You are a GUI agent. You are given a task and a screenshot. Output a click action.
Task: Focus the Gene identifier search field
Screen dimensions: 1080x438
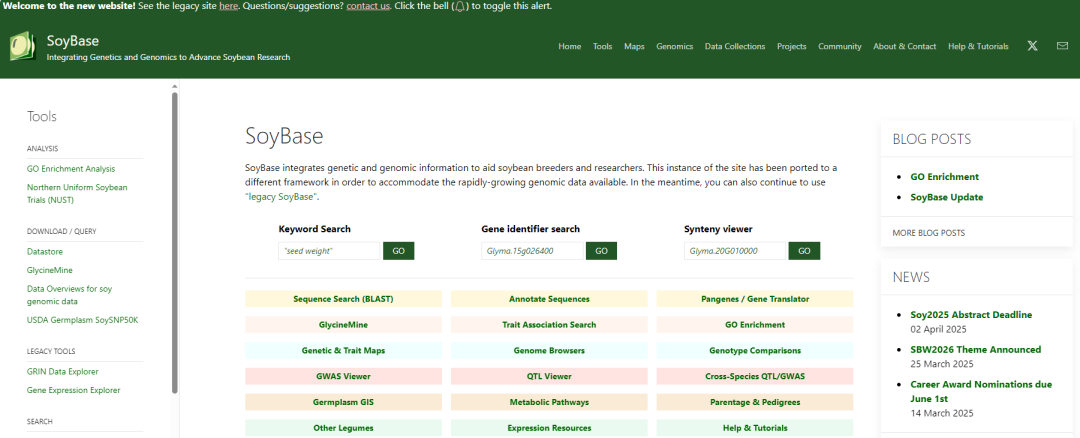[532, 251]
